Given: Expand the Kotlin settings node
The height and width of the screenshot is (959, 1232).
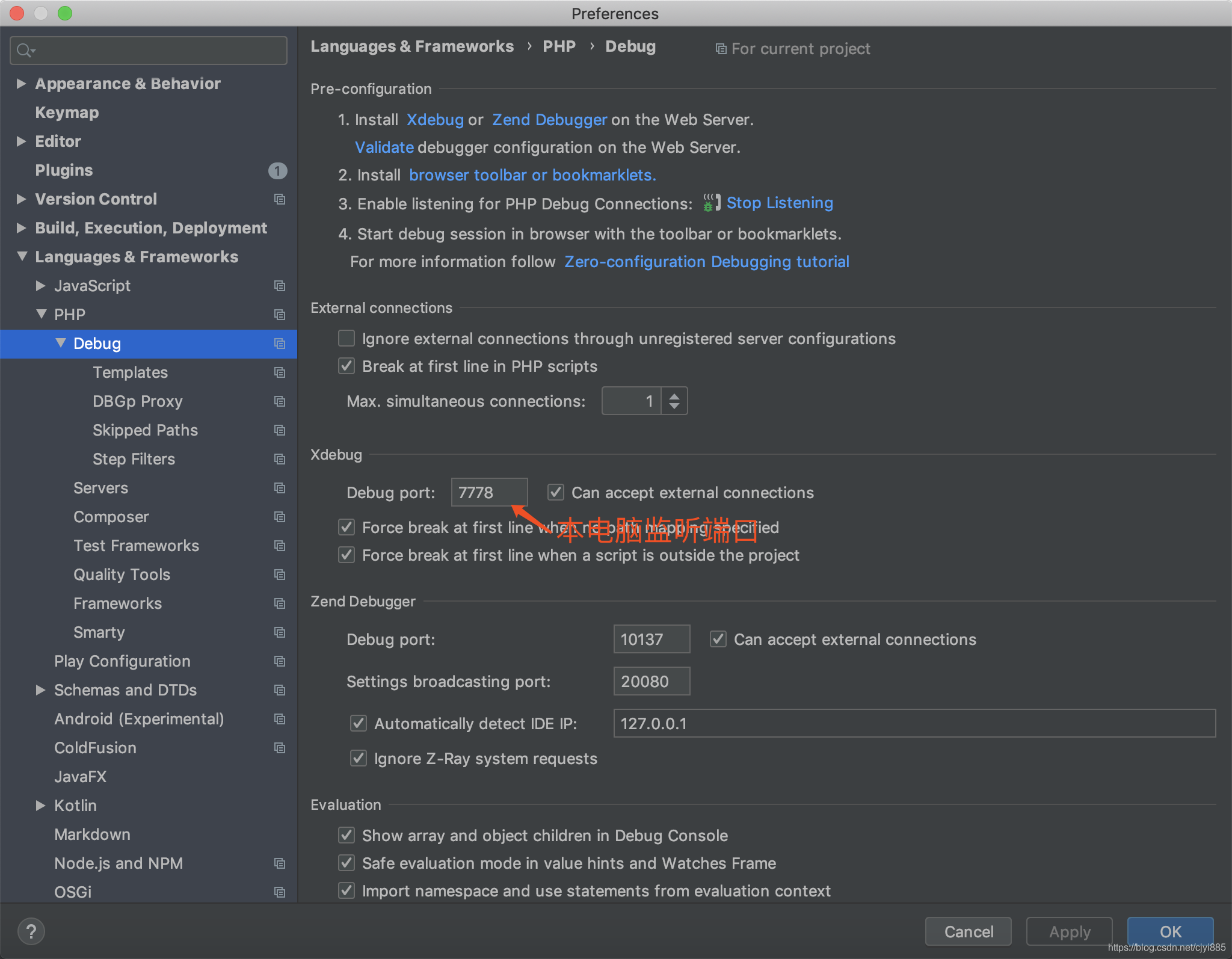Looking at the screenshot, I should coord(41,805).
